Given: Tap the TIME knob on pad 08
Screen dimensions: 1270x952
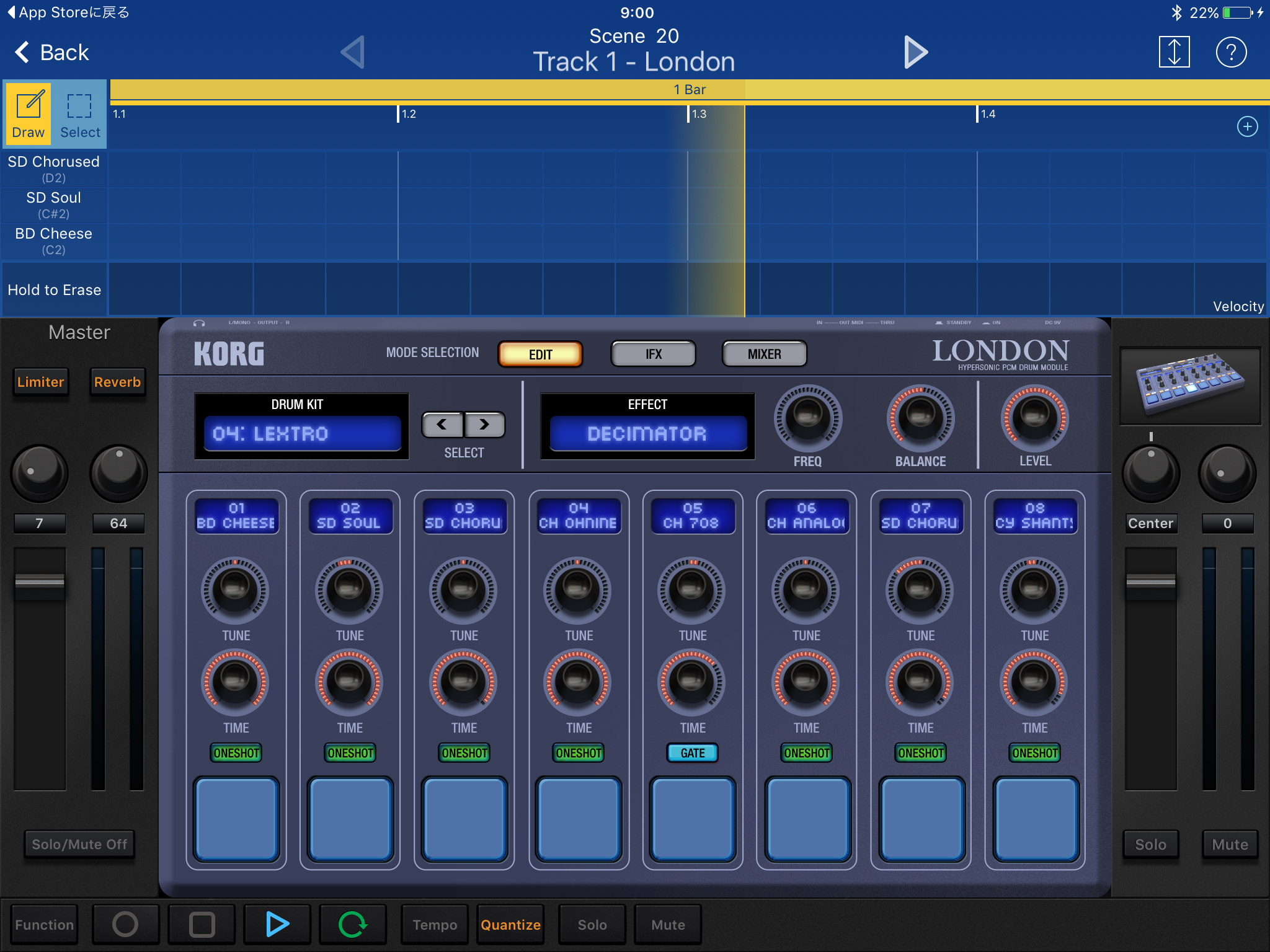Looking at the screenshot, I should click(1034, 682).
